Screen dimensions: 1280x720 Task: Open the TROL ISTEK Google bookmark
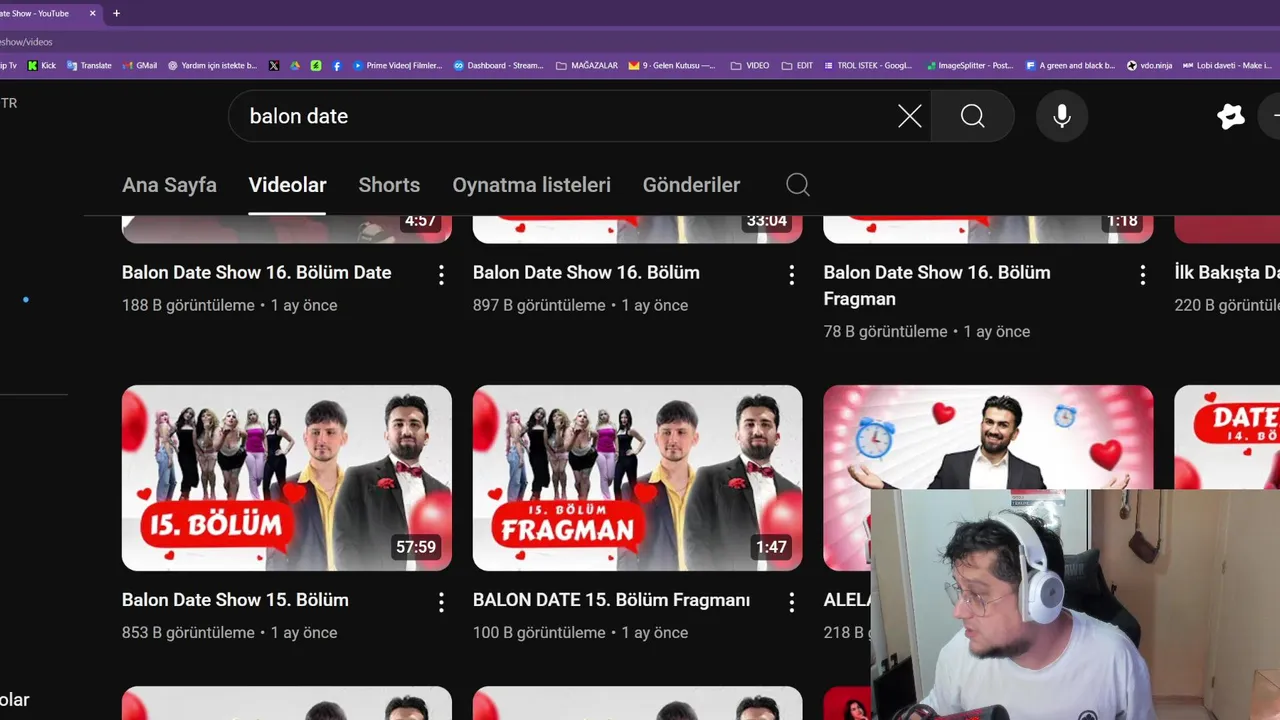coord(868,65)
